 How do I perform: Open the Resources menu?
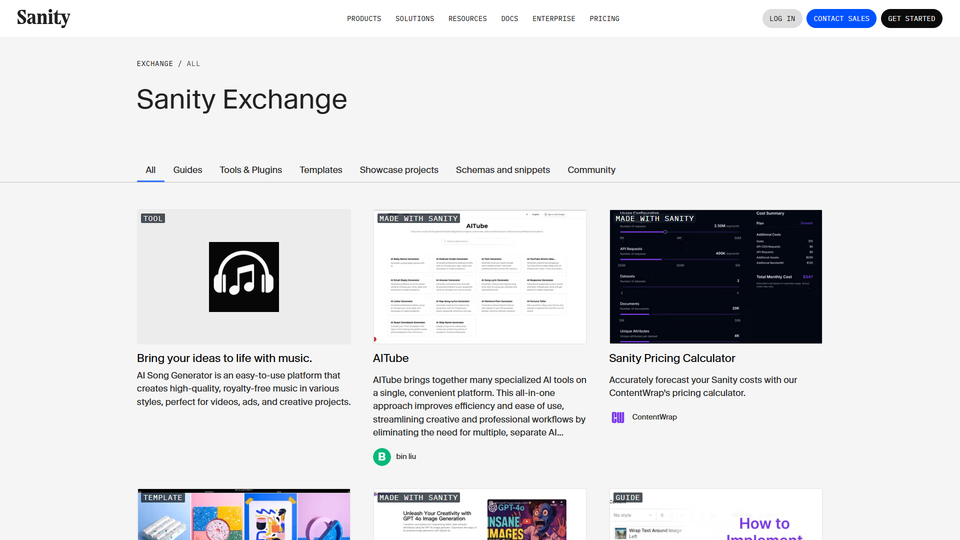467,19
